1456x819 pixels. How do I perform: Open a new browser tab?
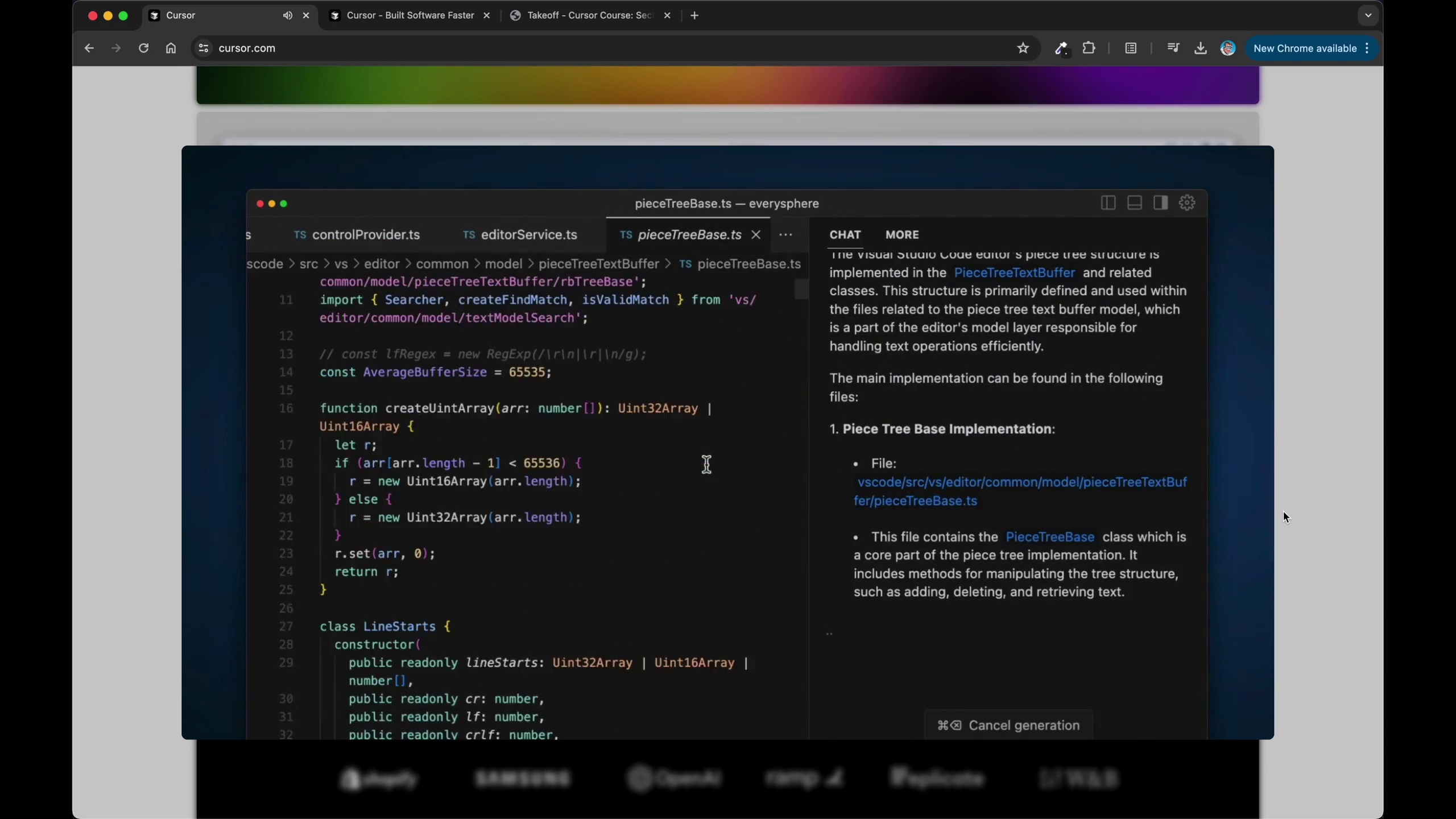(694, 15)
